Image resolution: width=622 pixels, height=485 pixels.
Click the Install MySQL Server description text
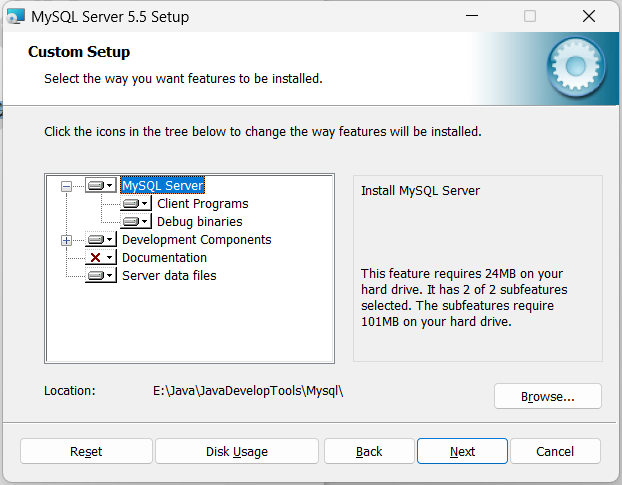[420, 191]
